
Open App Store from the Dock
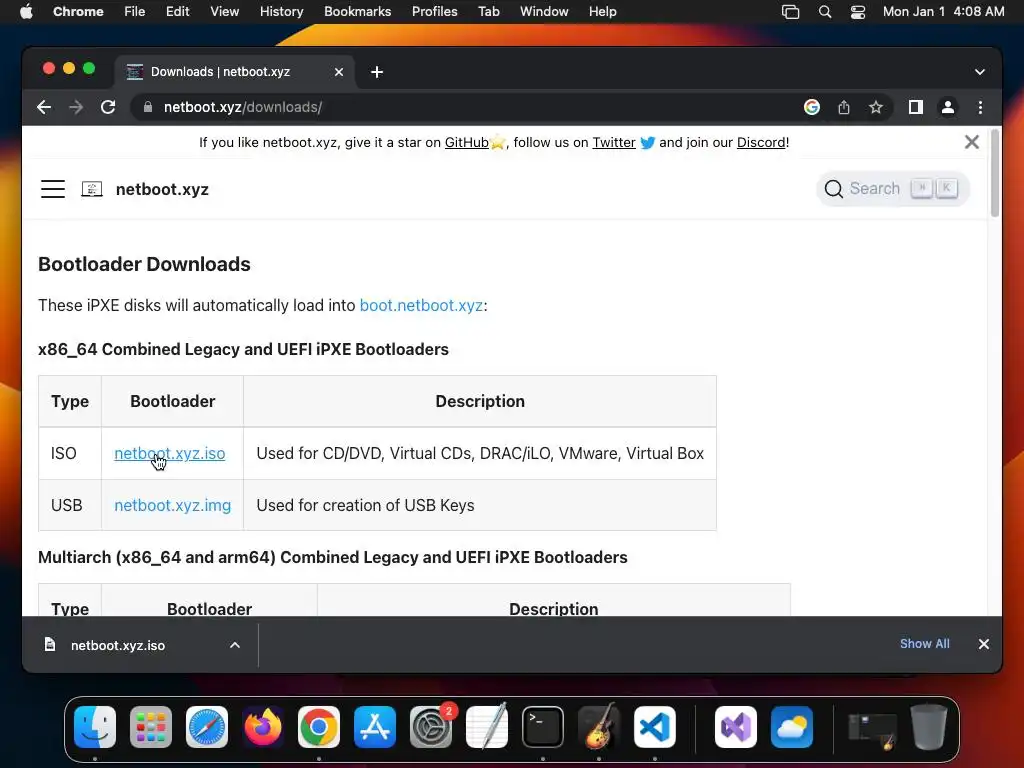point(375,727)
